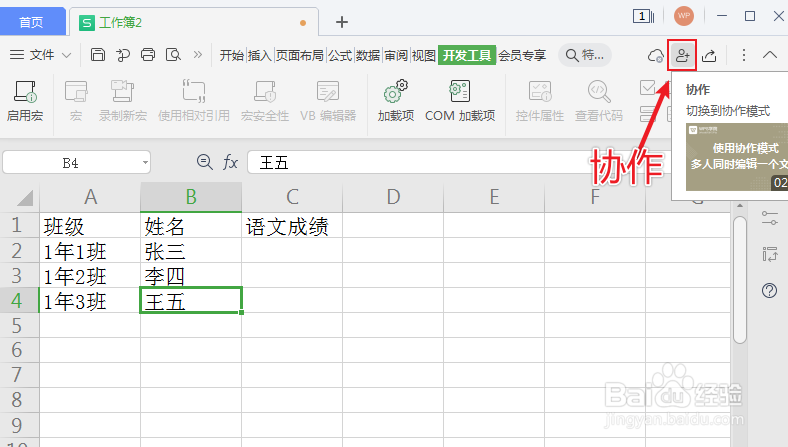Click cell containing 语文成绩
The height and width of the screenshot is (447, 788).
(292, 225)
